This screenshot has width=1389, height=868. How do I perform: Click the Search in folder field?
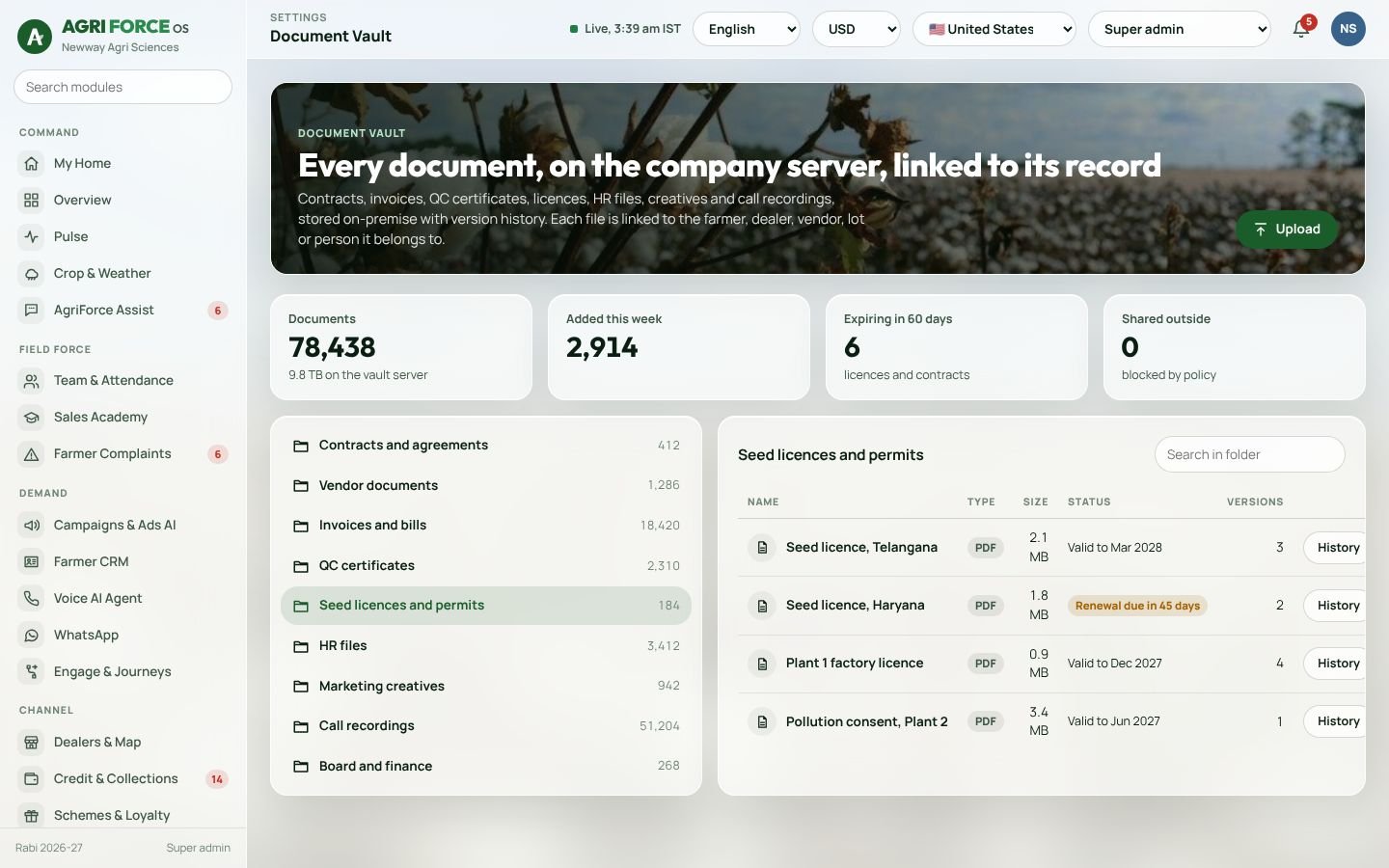pyautogui.click(x=1249, y=454)
